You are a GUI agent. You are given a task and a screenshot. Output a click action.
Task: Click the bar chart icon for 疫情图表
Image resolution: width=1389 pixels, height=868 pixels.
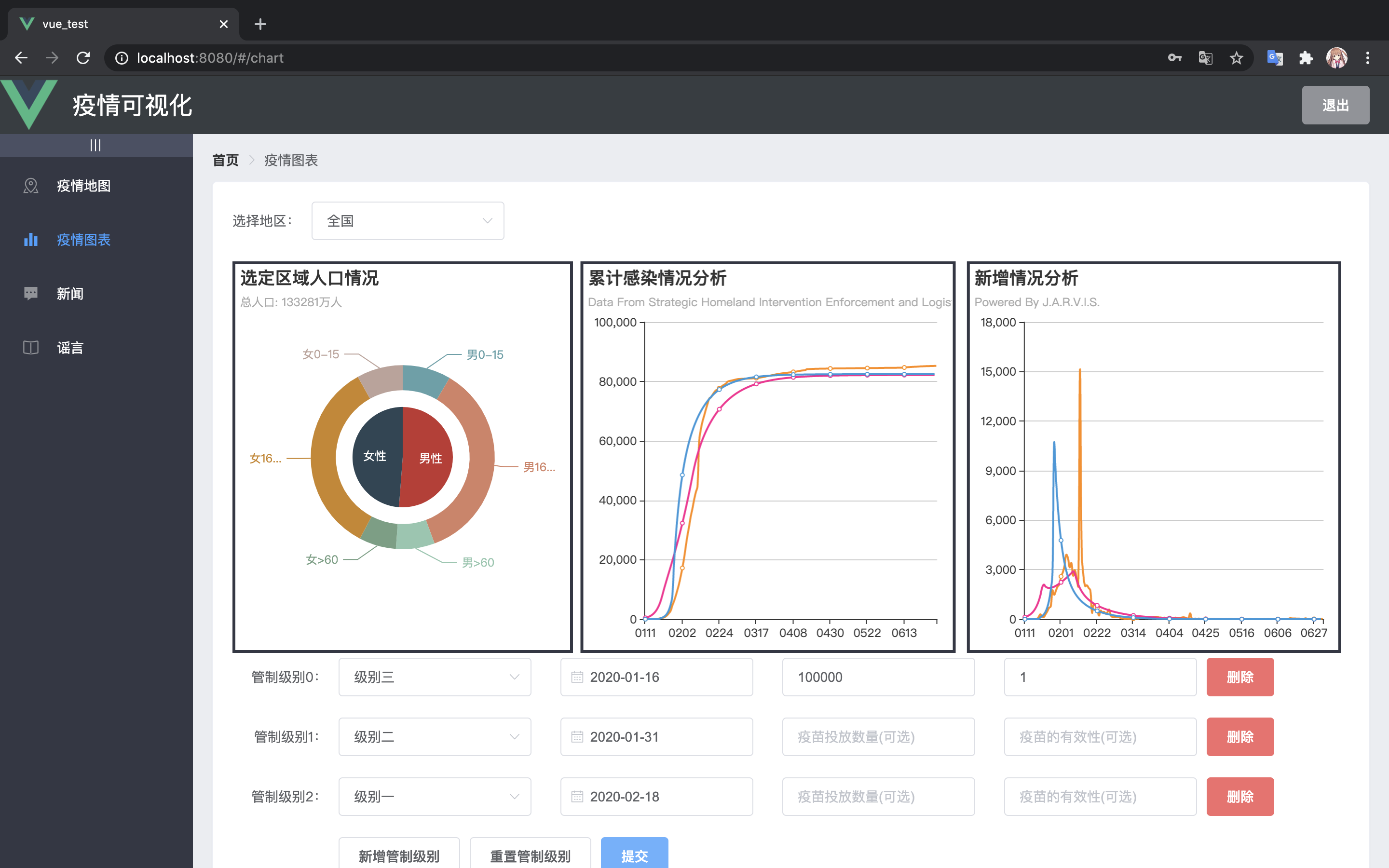coord(30,239)
